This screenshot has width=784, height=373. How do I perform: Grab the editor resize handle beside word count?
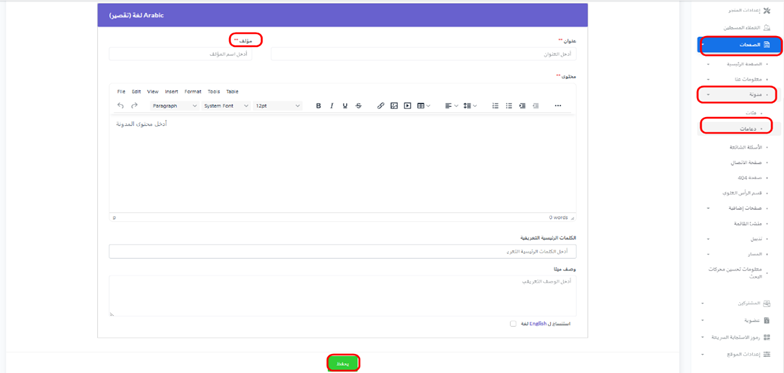click(572, 218)
